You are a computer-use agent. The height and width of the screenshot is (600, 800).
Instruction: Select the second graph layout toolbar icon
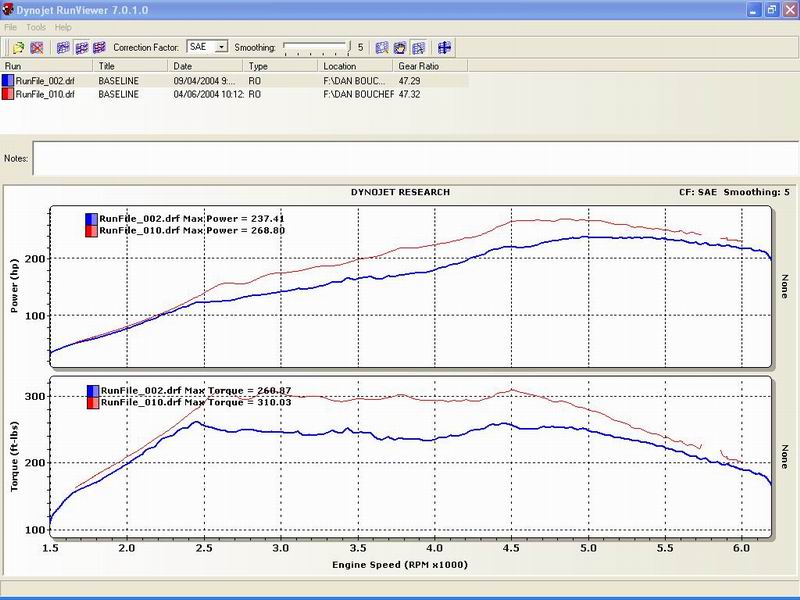(80, 47)
